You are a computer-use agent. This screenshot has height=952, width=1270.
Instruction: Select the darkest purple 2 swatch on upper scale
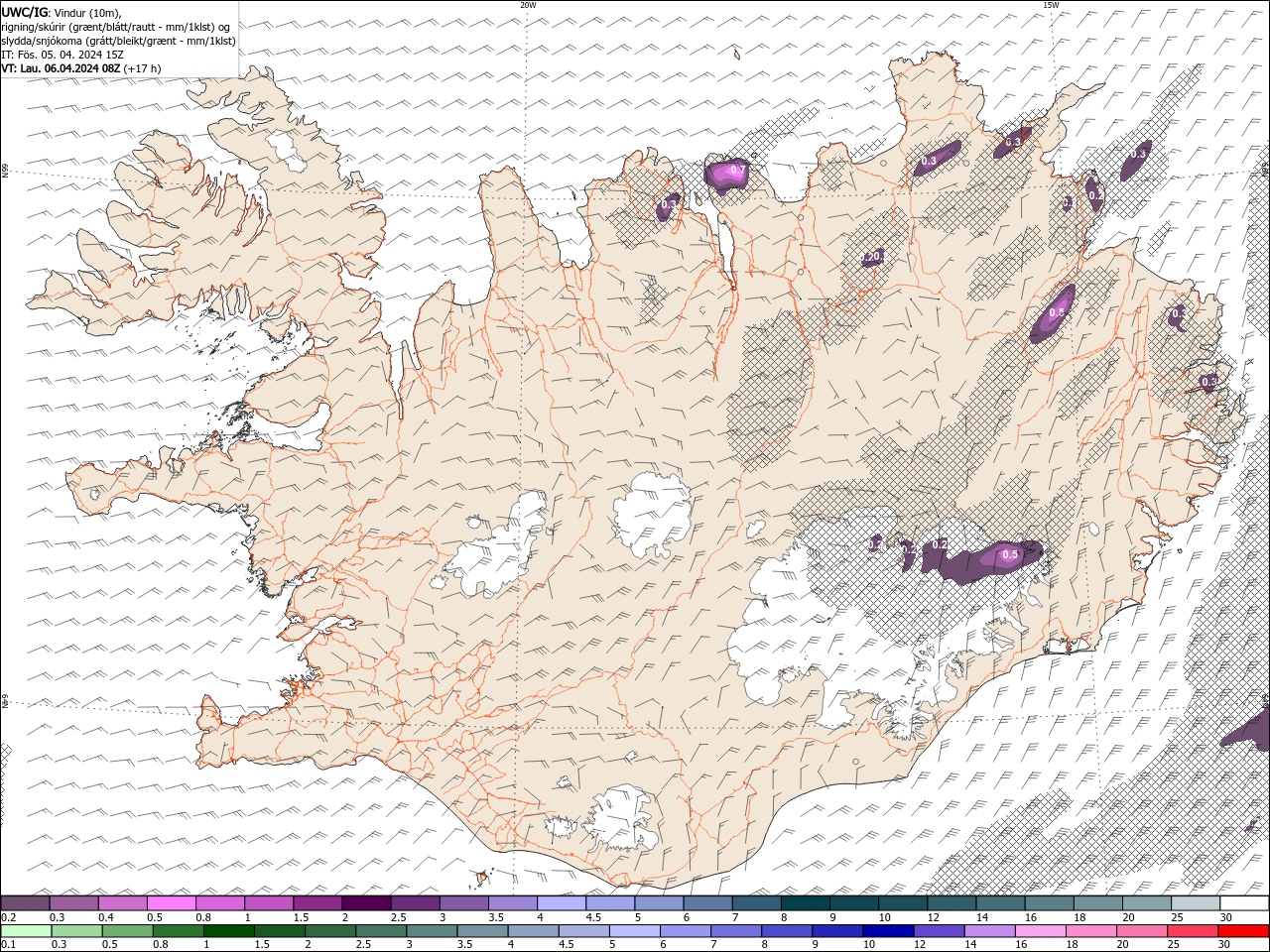[366, 903]
